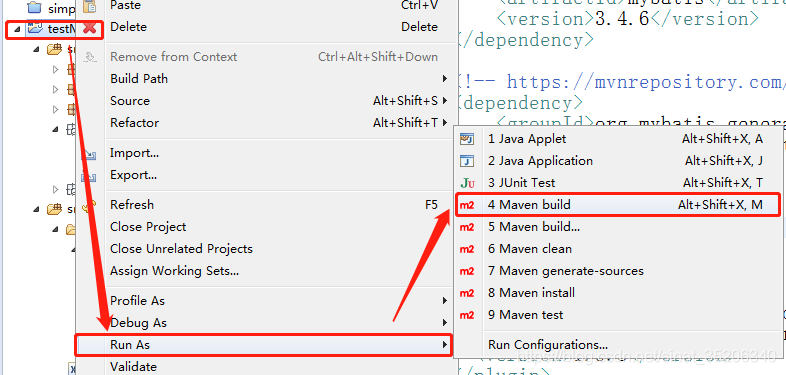Screen dimensions: 786x375
Task: Click the Java Applet launch icon
Action: (467, 139)
